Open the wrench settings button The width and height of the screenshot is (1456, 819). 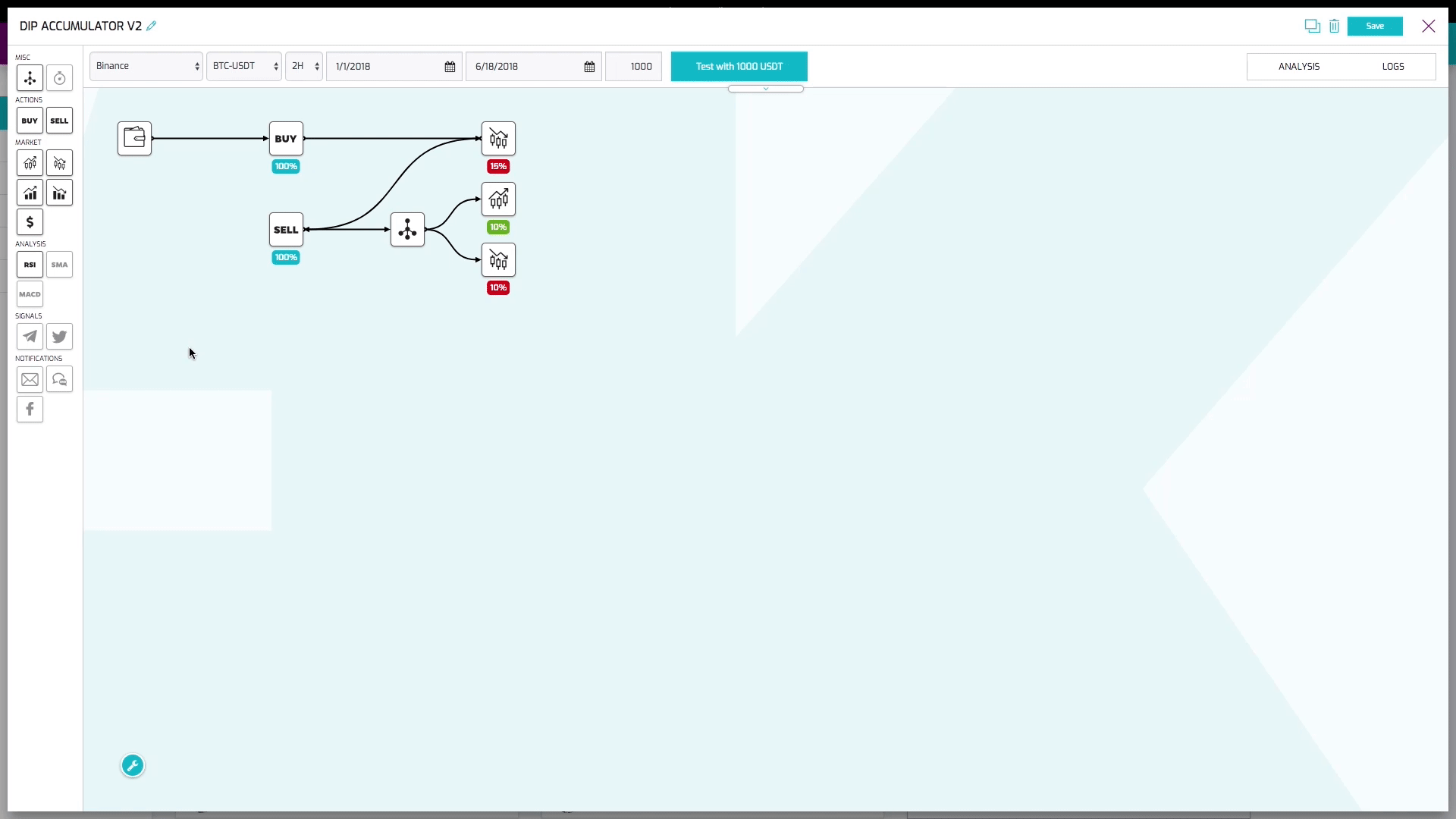pos(133,765)
